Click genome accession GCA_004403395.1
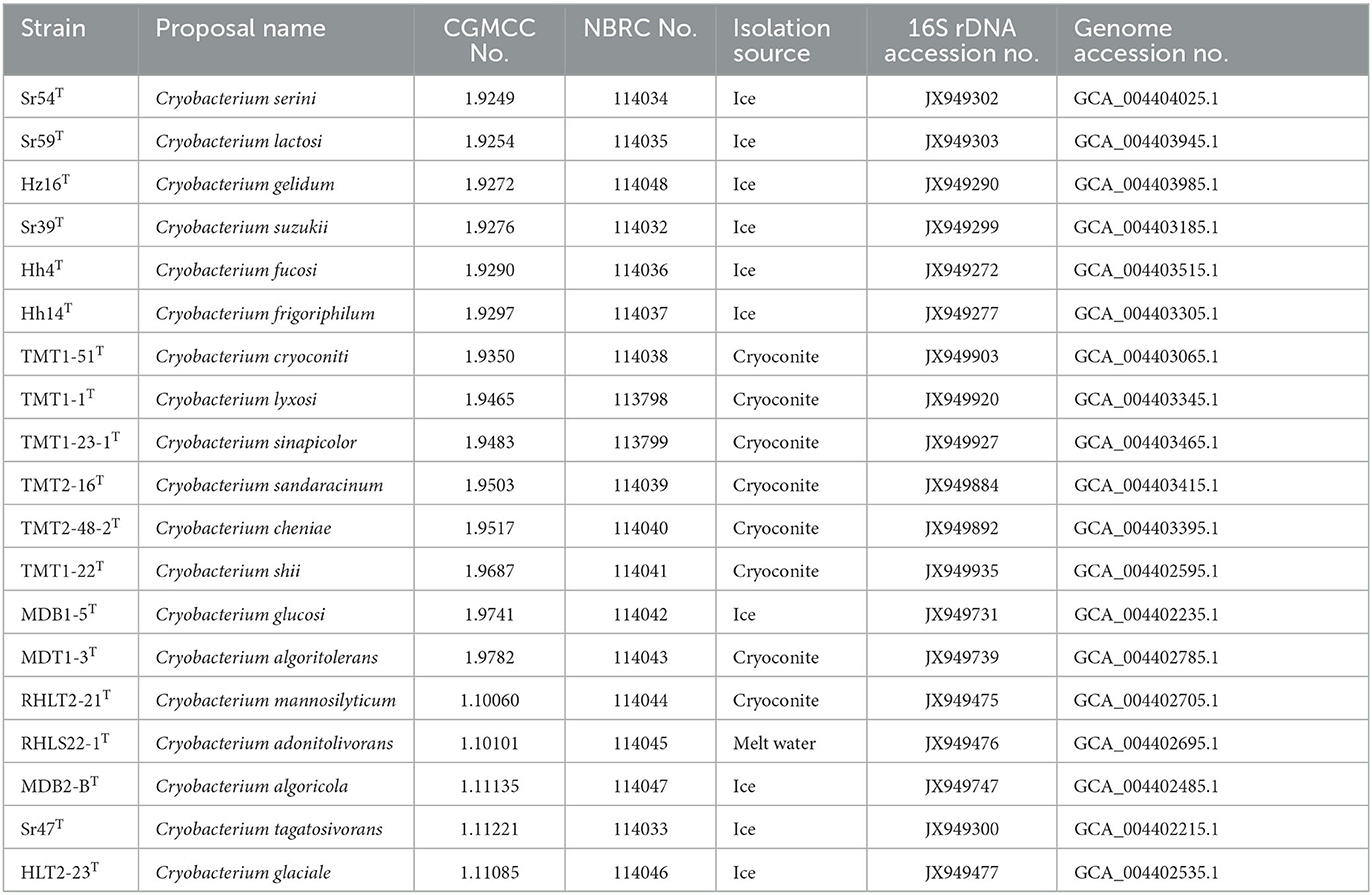 pos(1146,528)
